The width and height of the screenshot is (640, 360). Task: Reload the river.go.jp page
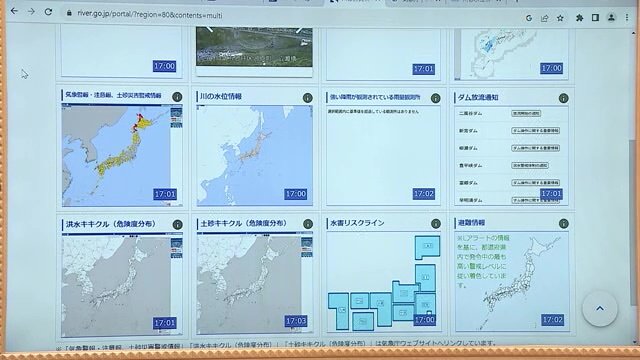[x=48, y=12]
